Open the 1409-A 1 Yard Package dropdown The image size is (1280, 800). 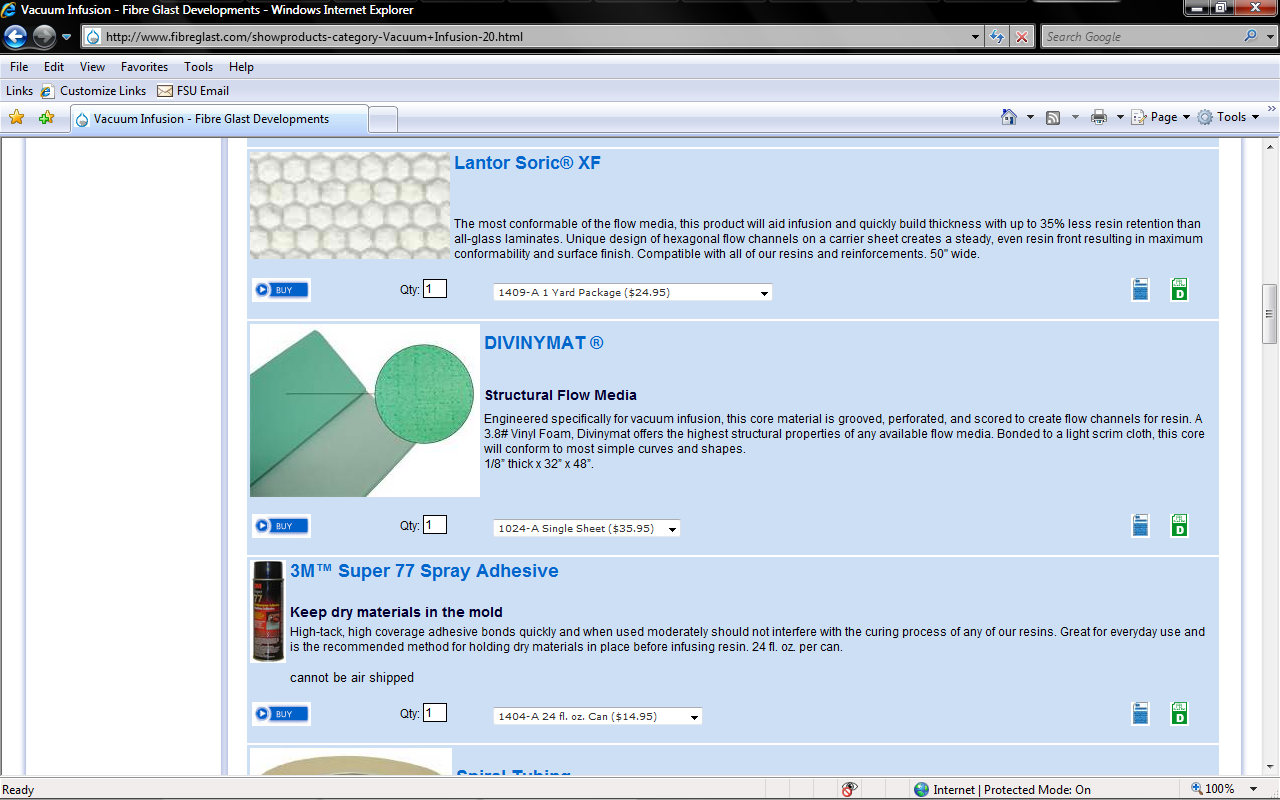tap(633, 293)
